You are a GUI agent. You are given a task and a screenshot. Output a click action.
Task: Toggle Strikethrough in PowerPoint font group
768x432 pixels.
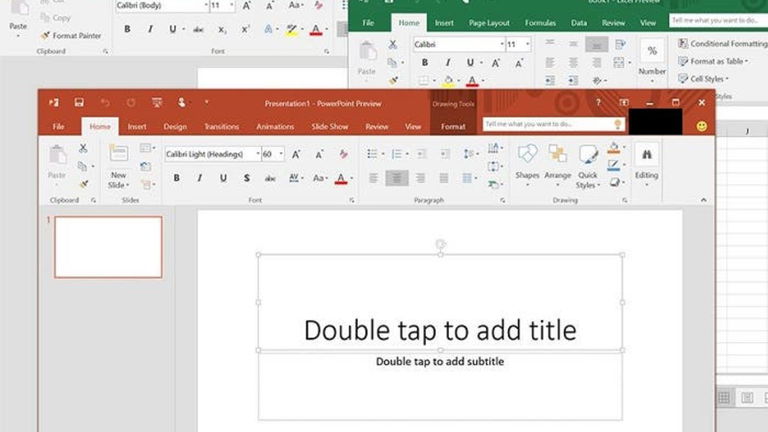270,178
